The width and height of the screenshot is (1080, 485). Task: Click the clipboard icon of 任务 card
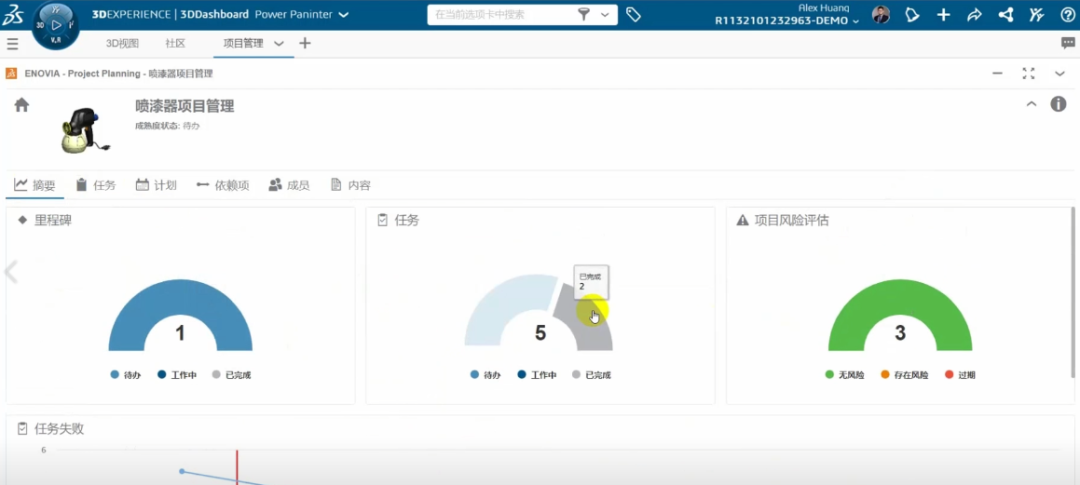tap(383, 220)
